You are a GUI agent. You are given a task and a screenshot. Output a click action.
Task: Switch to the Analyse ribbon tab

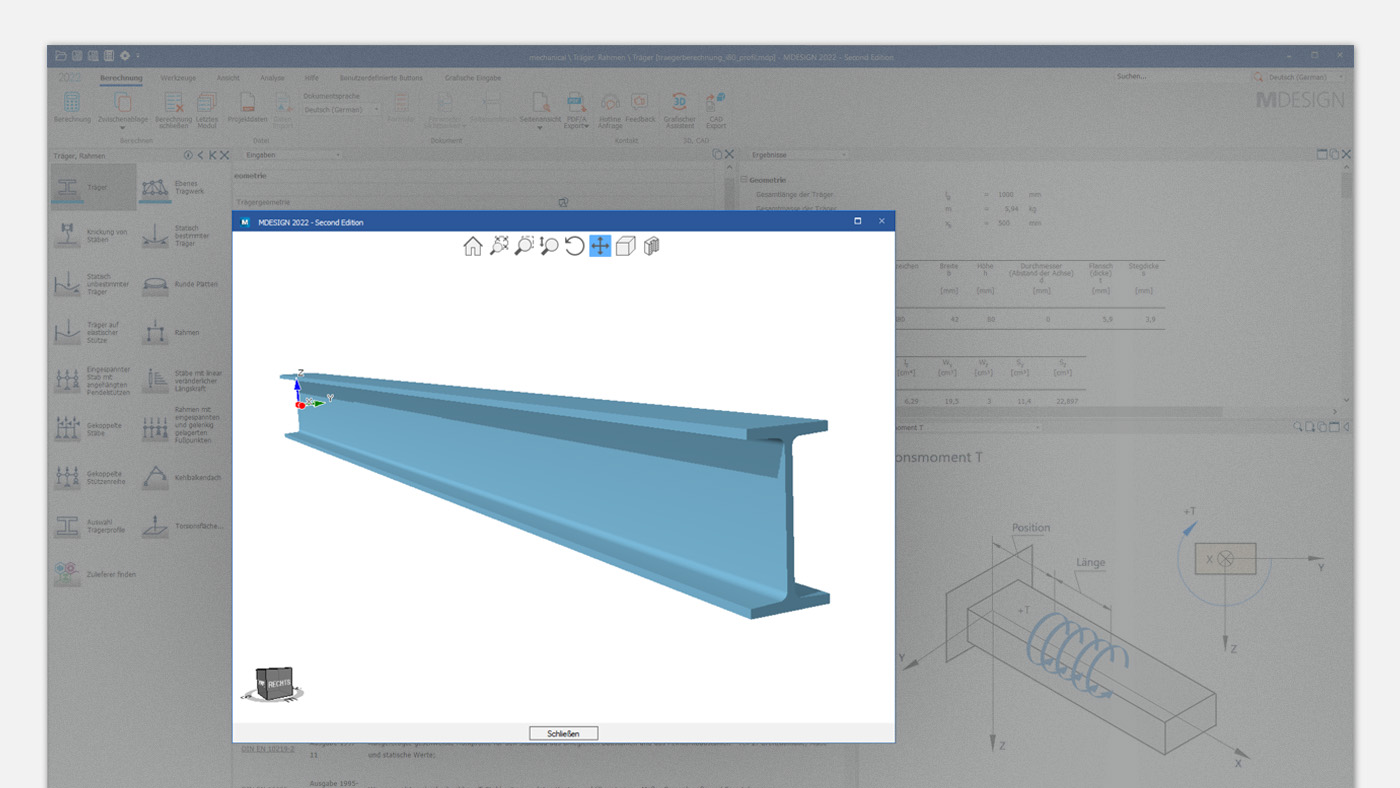click(x=272, y=78)
